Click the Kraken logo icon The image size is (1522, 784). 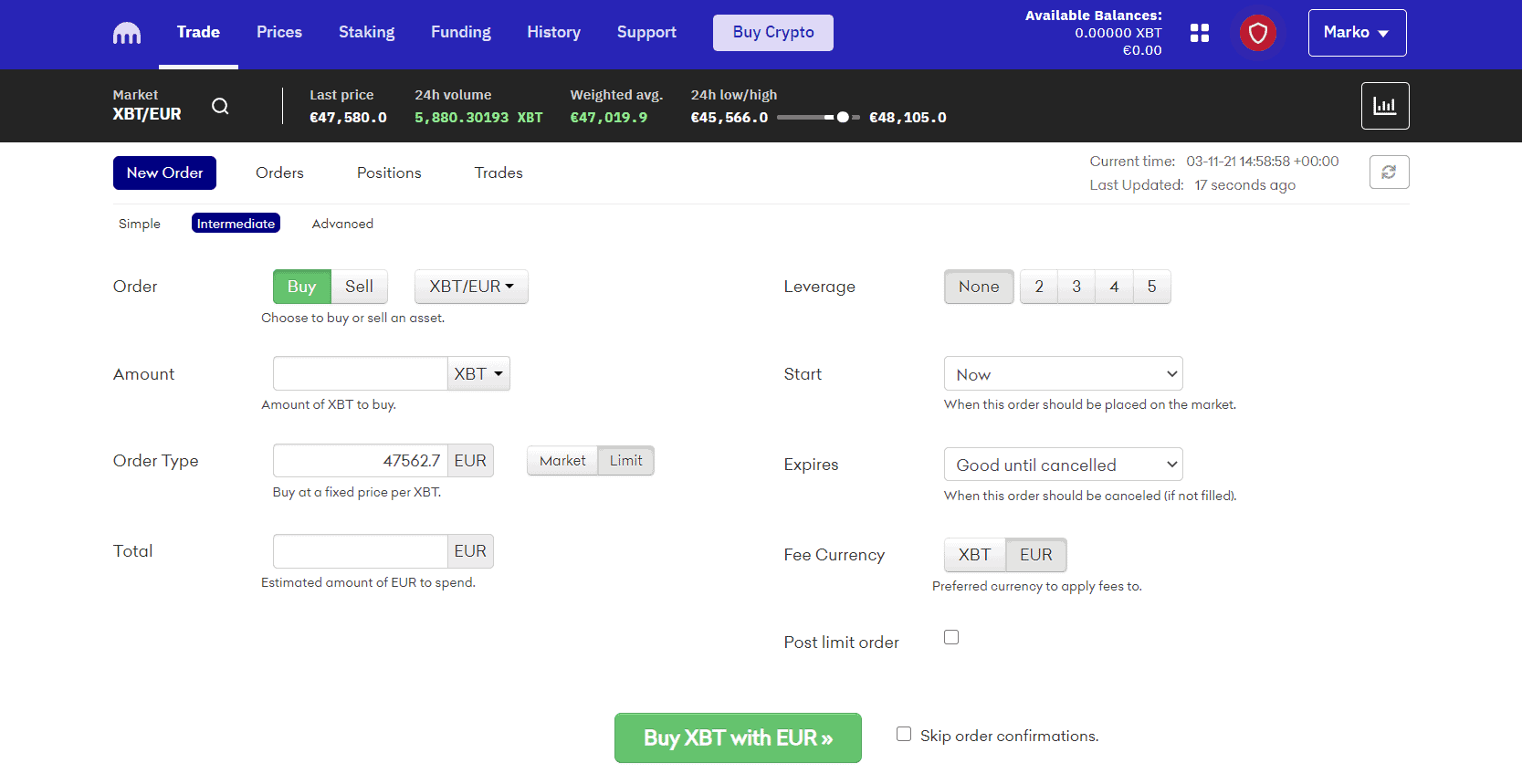[127, 34]
